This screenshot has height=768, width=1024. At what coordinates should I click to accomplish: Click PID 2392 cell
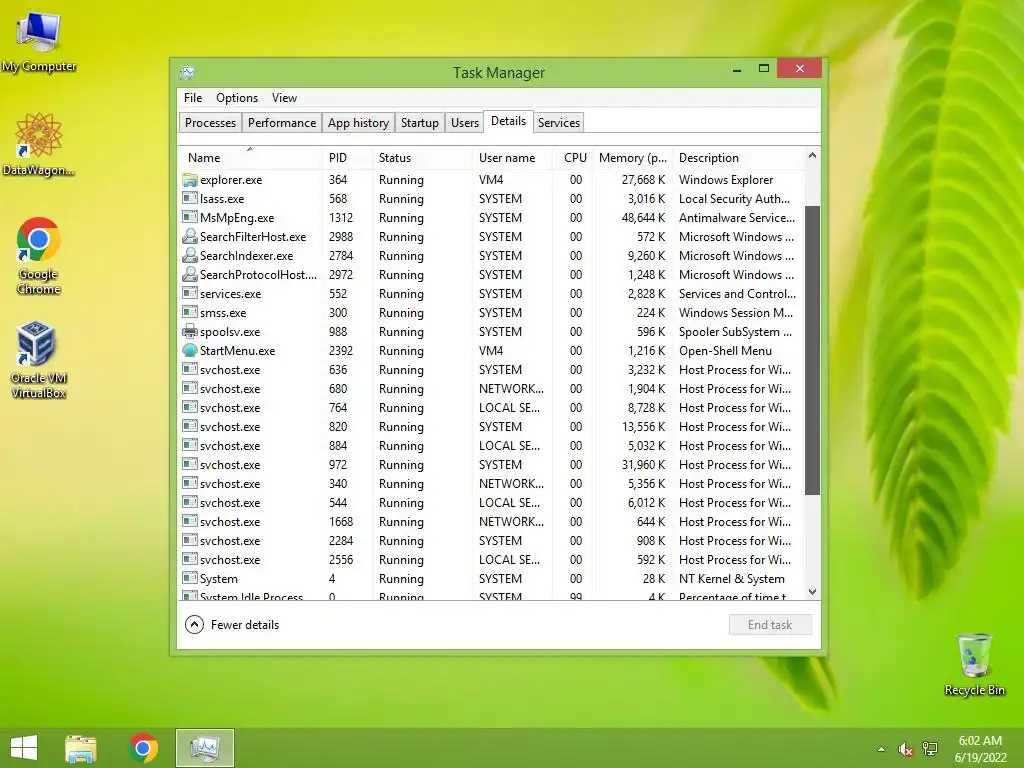point(341,351)
